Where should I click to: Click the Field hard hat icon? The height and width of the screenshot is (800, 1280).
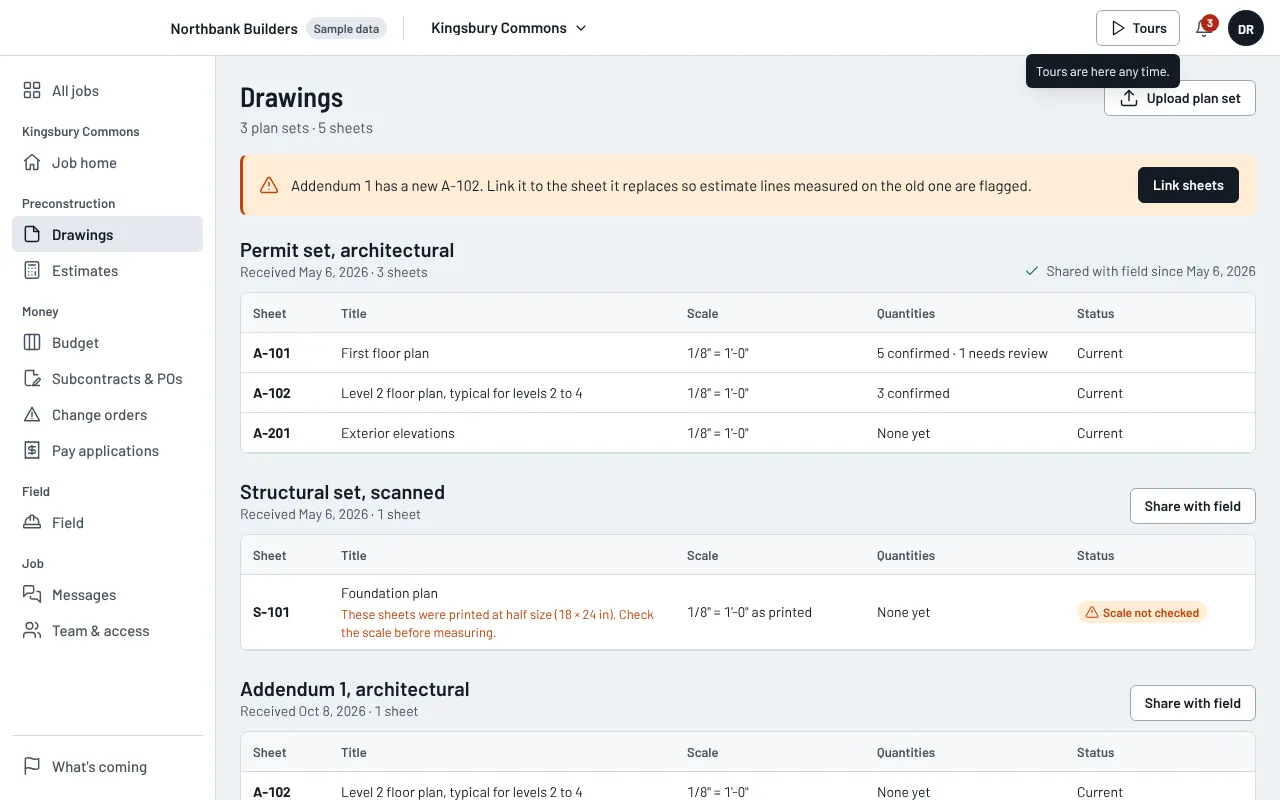click(x=32, y=523)
